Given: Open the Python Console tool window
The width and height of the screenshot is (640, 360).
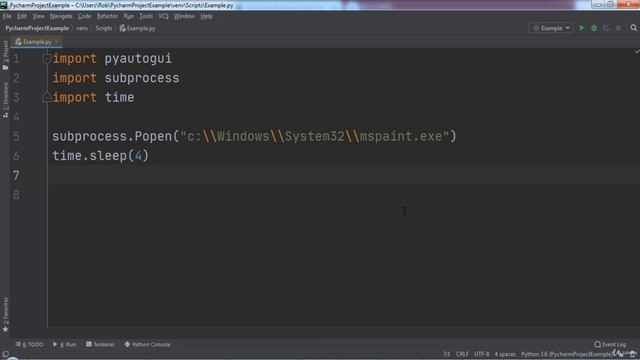Looking at the screenshot, I should pos(147,344).
